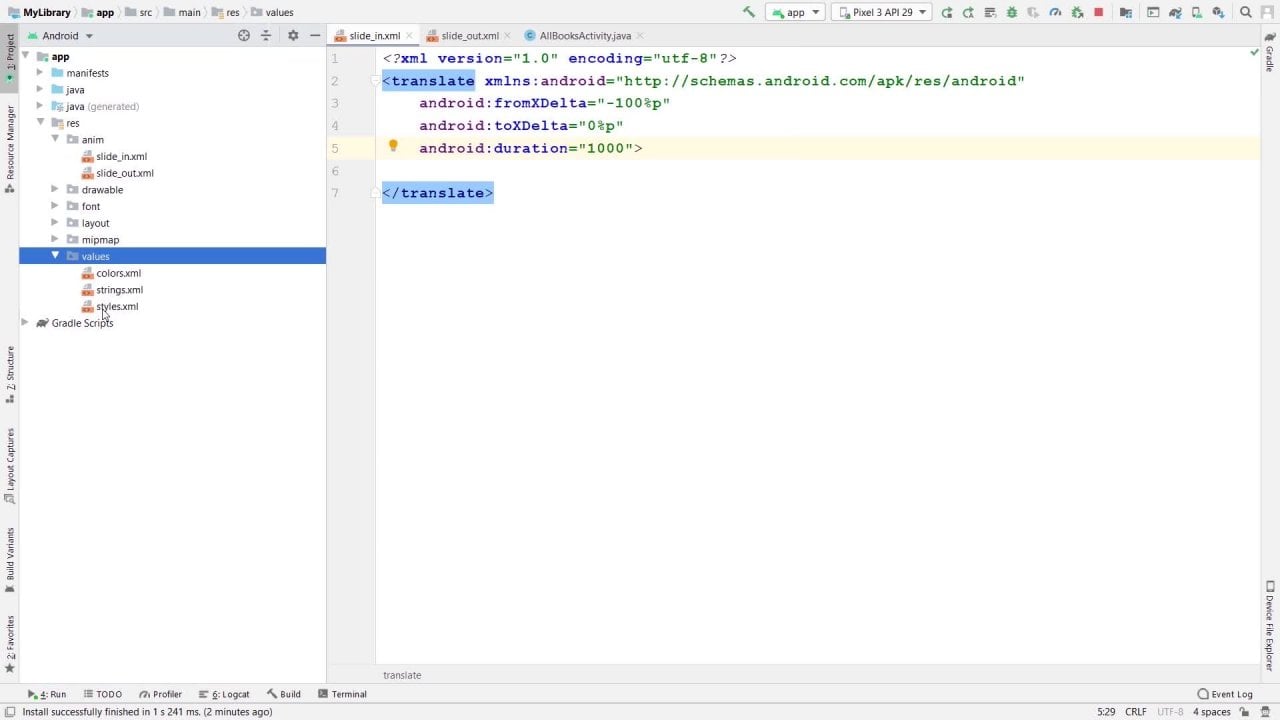
Task: Toggle the Structure side panel
Action: click(x=10, y=373)
